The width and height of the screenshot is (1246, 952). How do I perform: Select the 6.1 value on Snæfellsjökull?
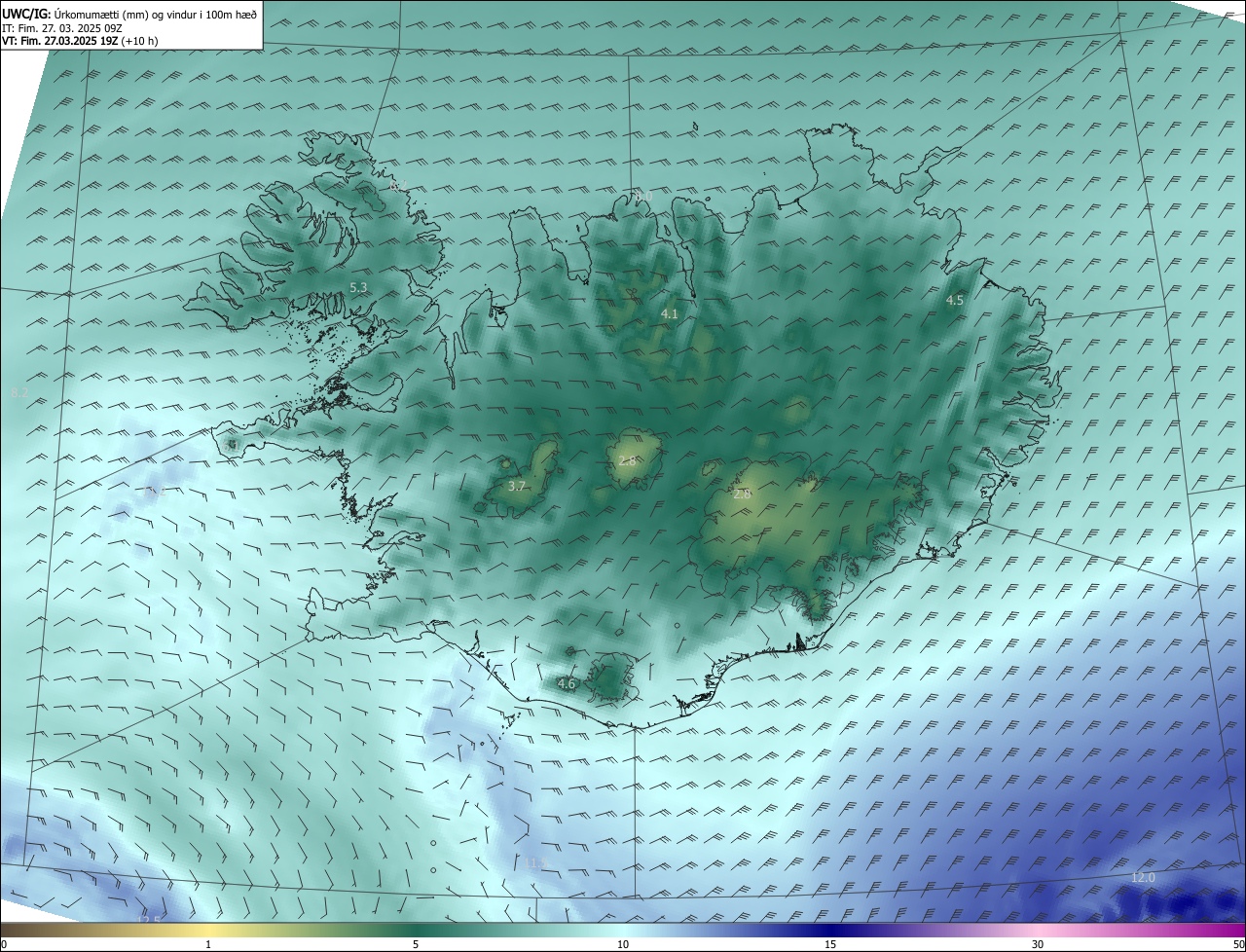(231, 444)
